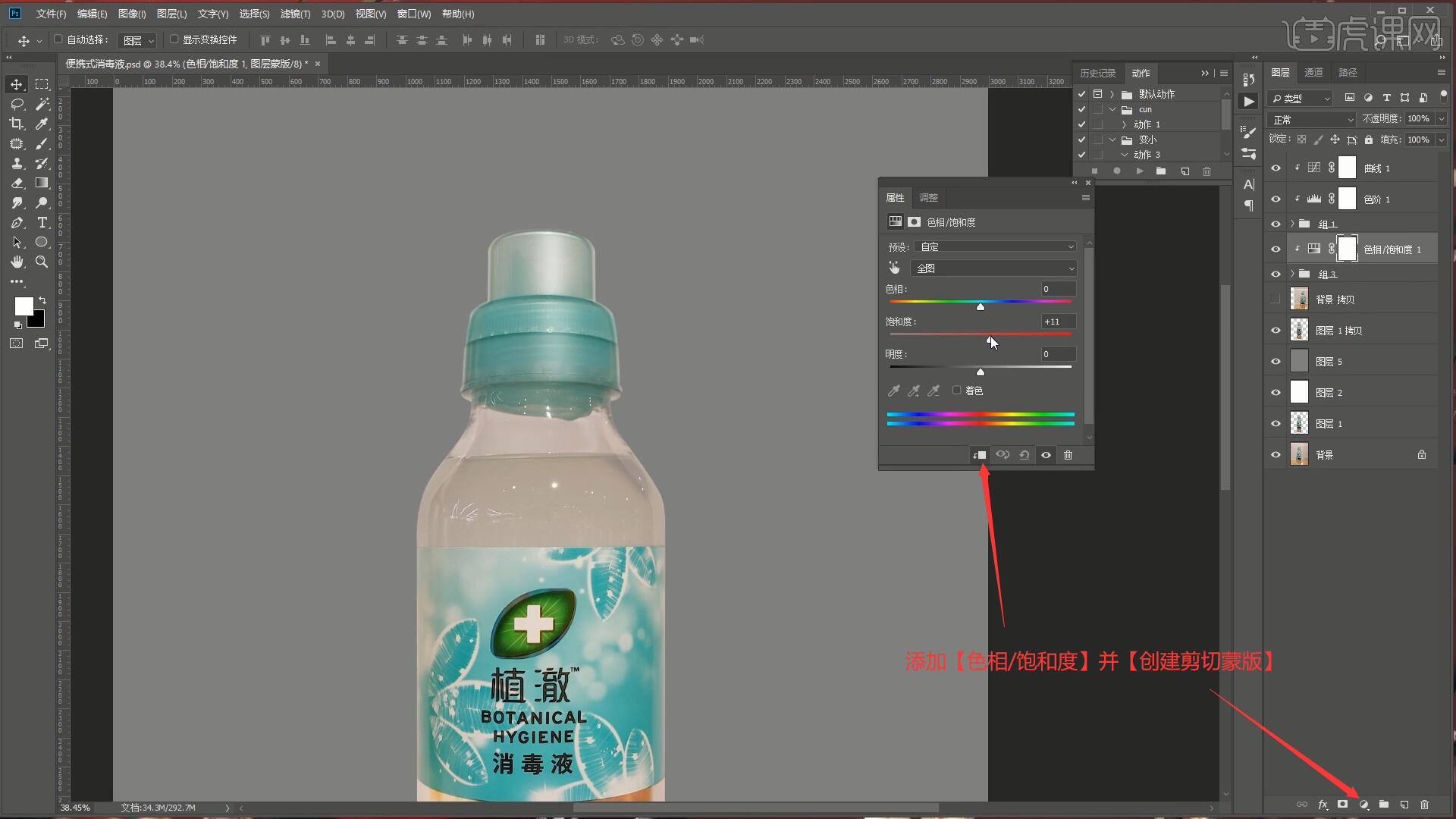1456x819 pixels.
Task: Click the foreground color swatch
Action: (24, 306)
